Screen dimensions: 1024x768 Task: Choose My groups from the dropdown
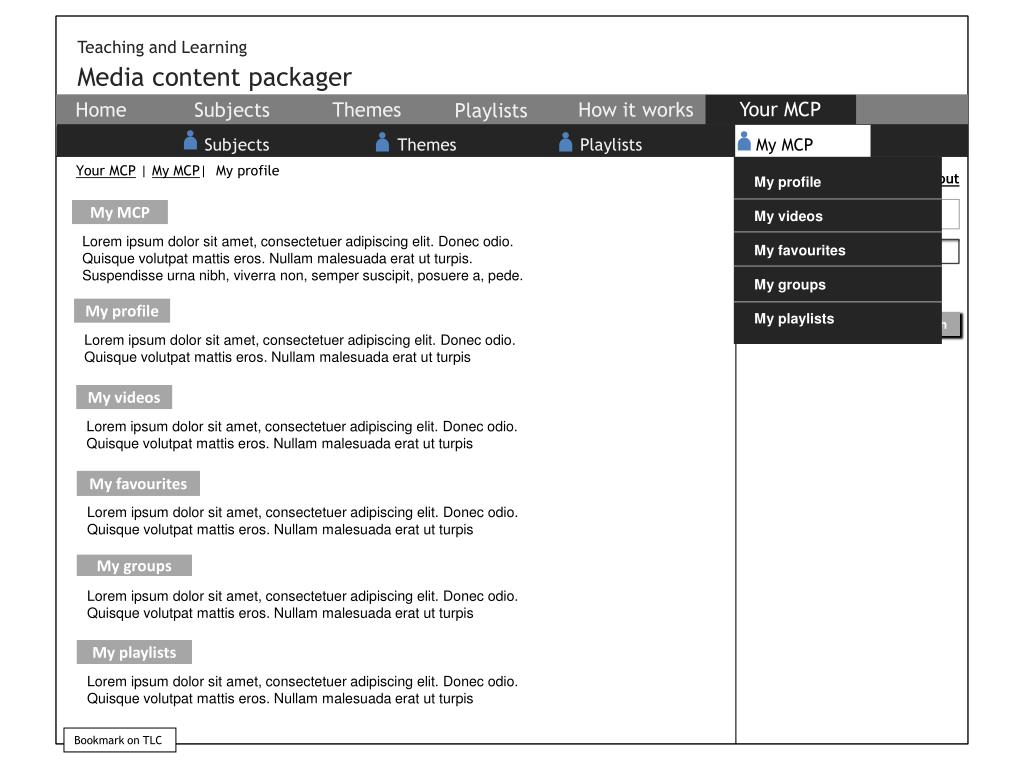pyautogui.click(x=838, y=285)
